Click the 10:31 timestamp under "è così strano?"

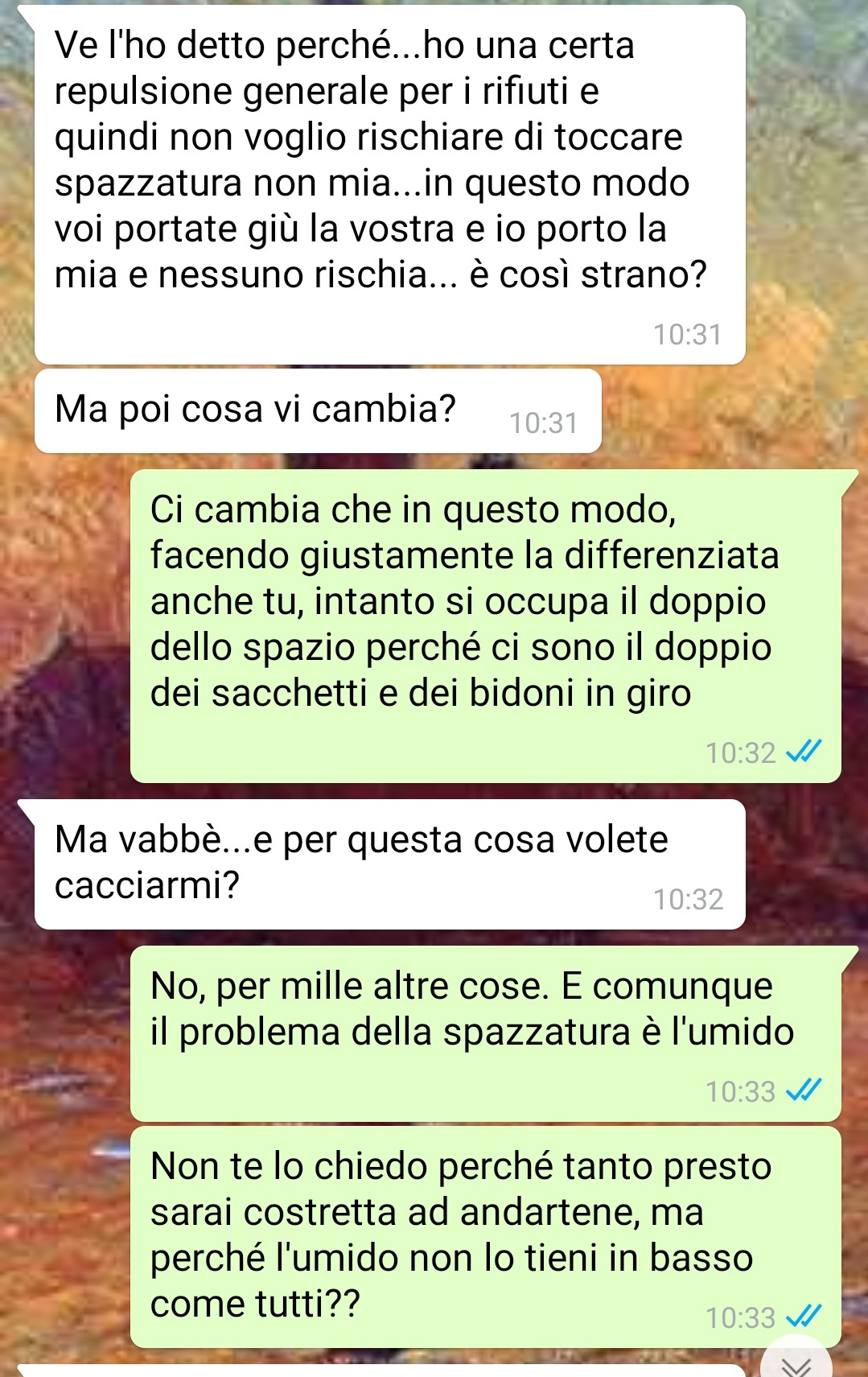pos(688,334)
